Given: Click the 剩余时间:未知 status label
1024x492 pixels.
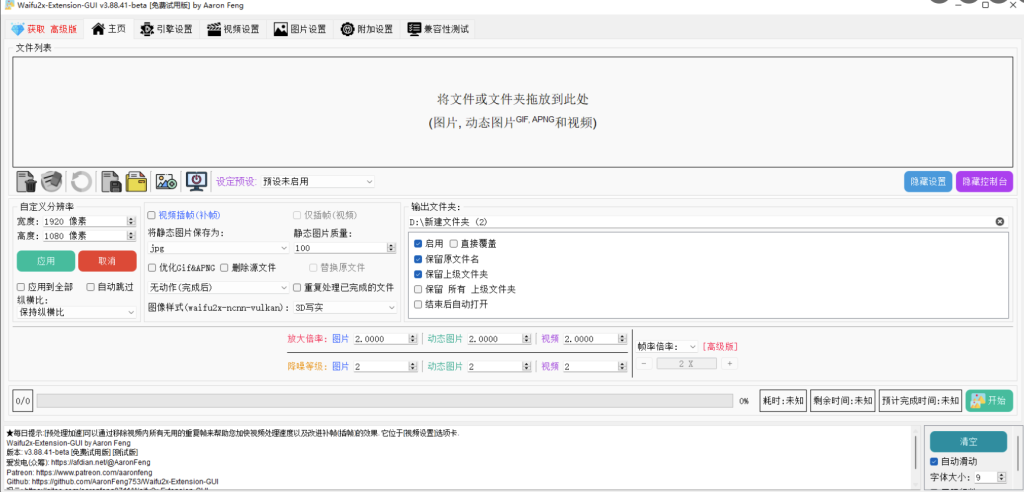Looking at the screenshot, I should coord(842,401).
